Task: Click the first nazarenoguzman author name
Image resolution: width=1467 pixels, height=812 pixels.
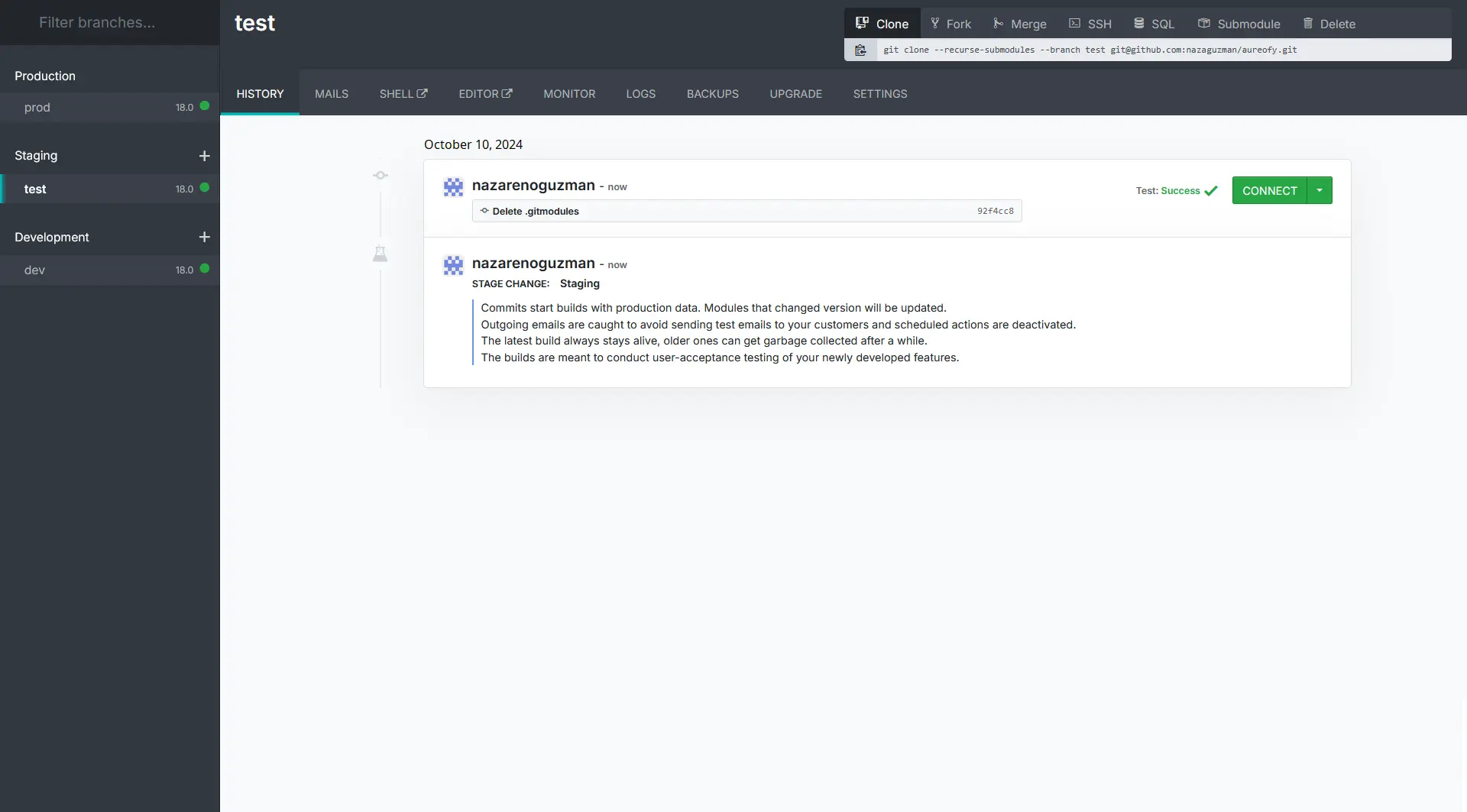Action: click(533, 185)
